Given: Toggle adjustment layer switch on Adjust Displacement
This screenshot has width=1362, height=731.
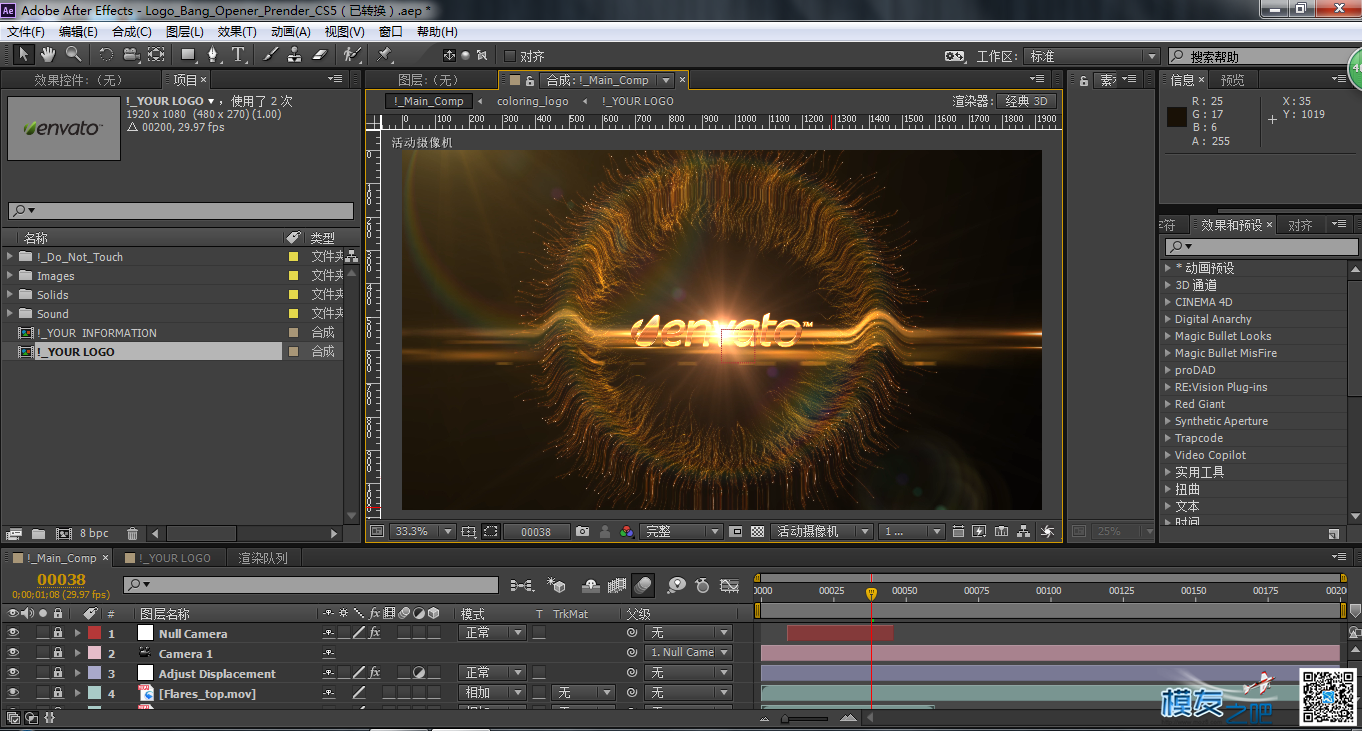Looking at the screenshot, I should (419, 673).
